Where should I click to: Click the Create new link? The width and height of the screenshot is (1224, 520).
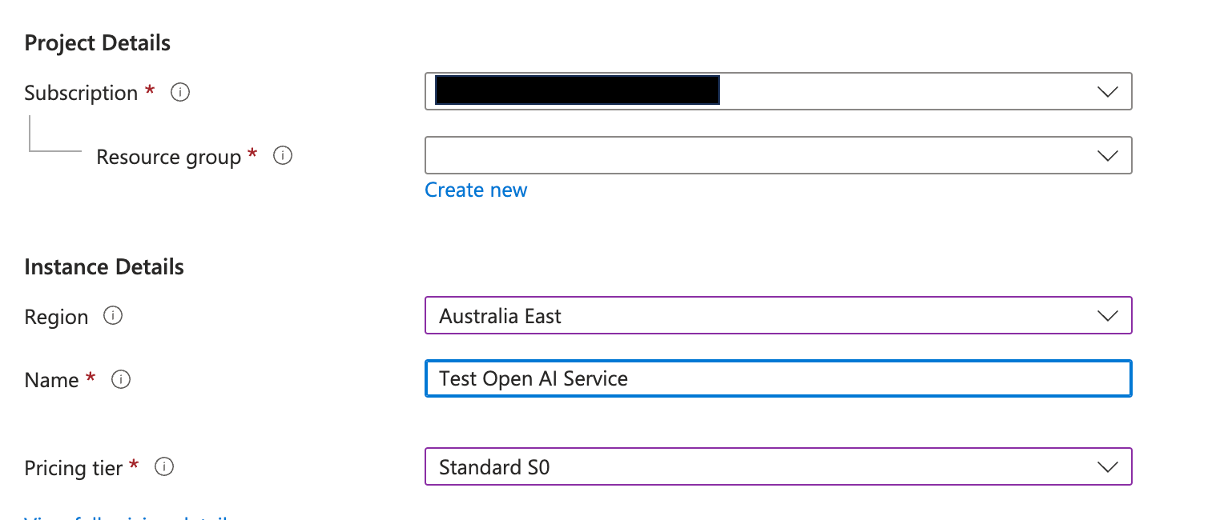[x=476, y=190]
